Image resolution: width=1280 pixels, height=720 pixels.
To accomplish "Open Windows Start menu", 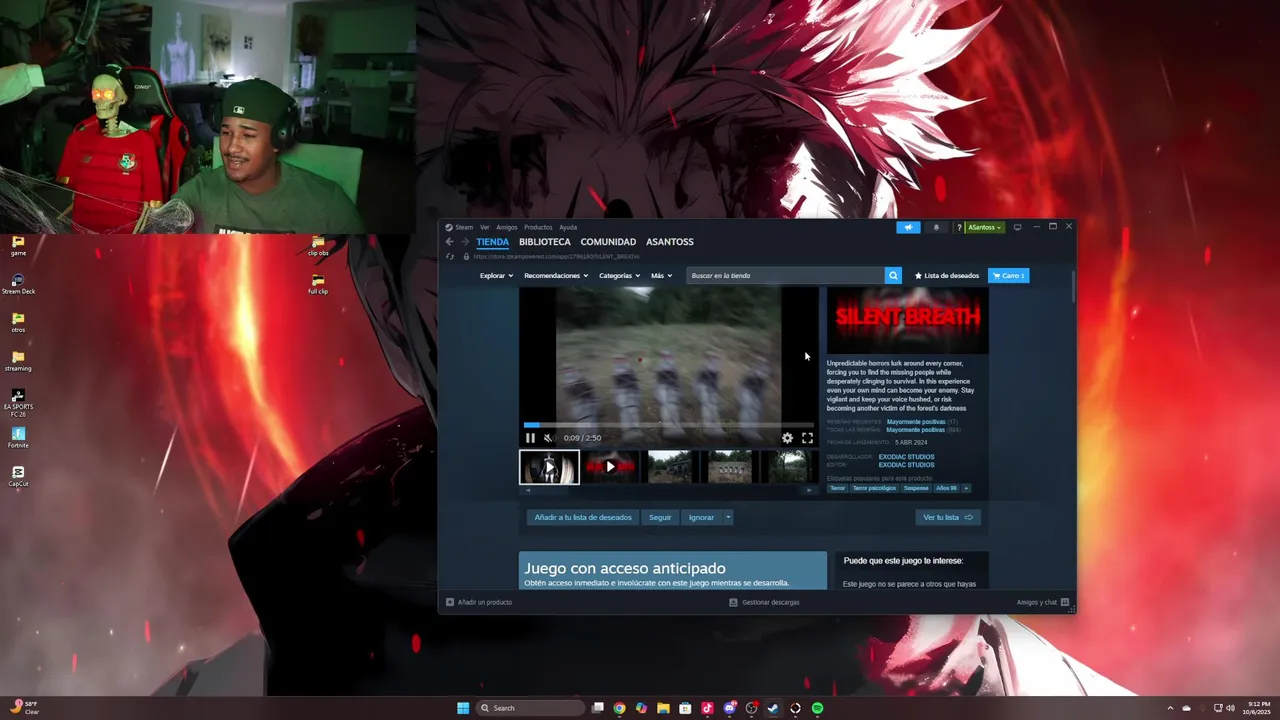I will click(463, 708).
